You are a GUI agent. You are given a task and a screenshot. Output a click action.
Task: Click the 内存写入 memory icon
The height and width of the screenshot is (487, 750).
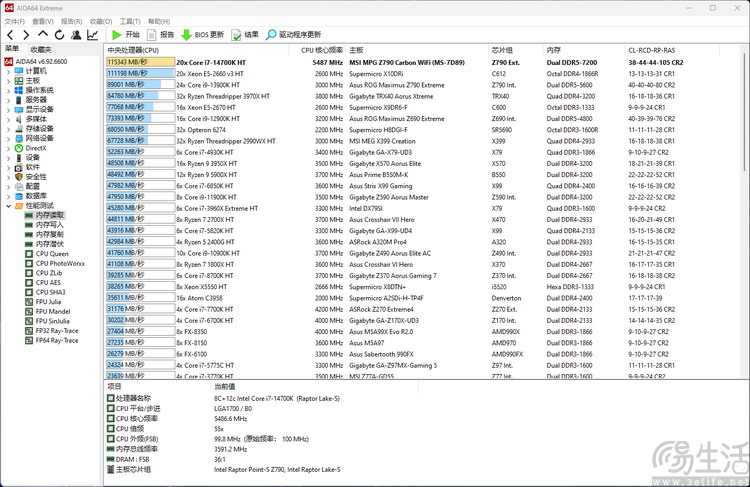coord(29,225)
